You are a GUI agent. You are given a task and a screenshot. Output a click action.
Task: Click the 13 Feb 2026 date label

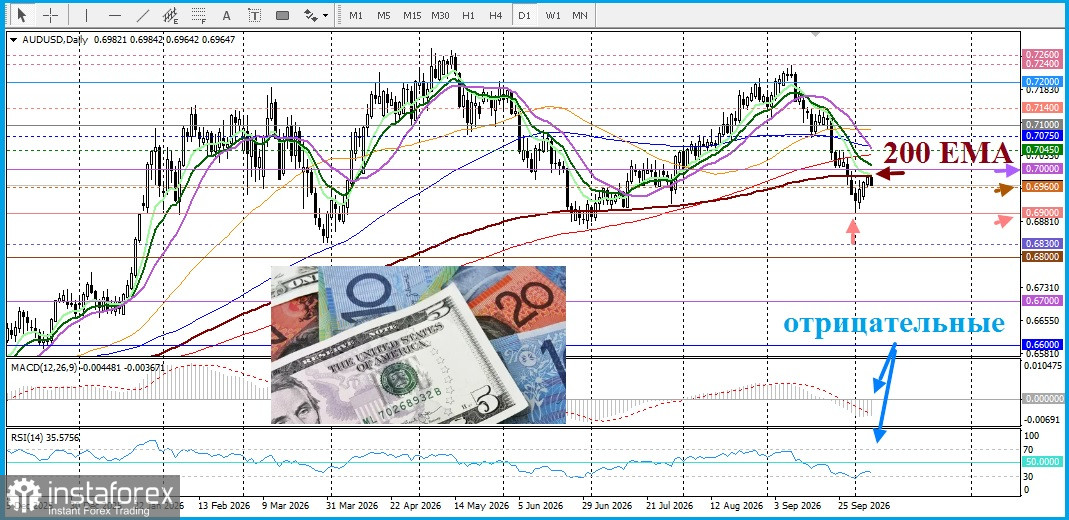click(x=224, y=506)
